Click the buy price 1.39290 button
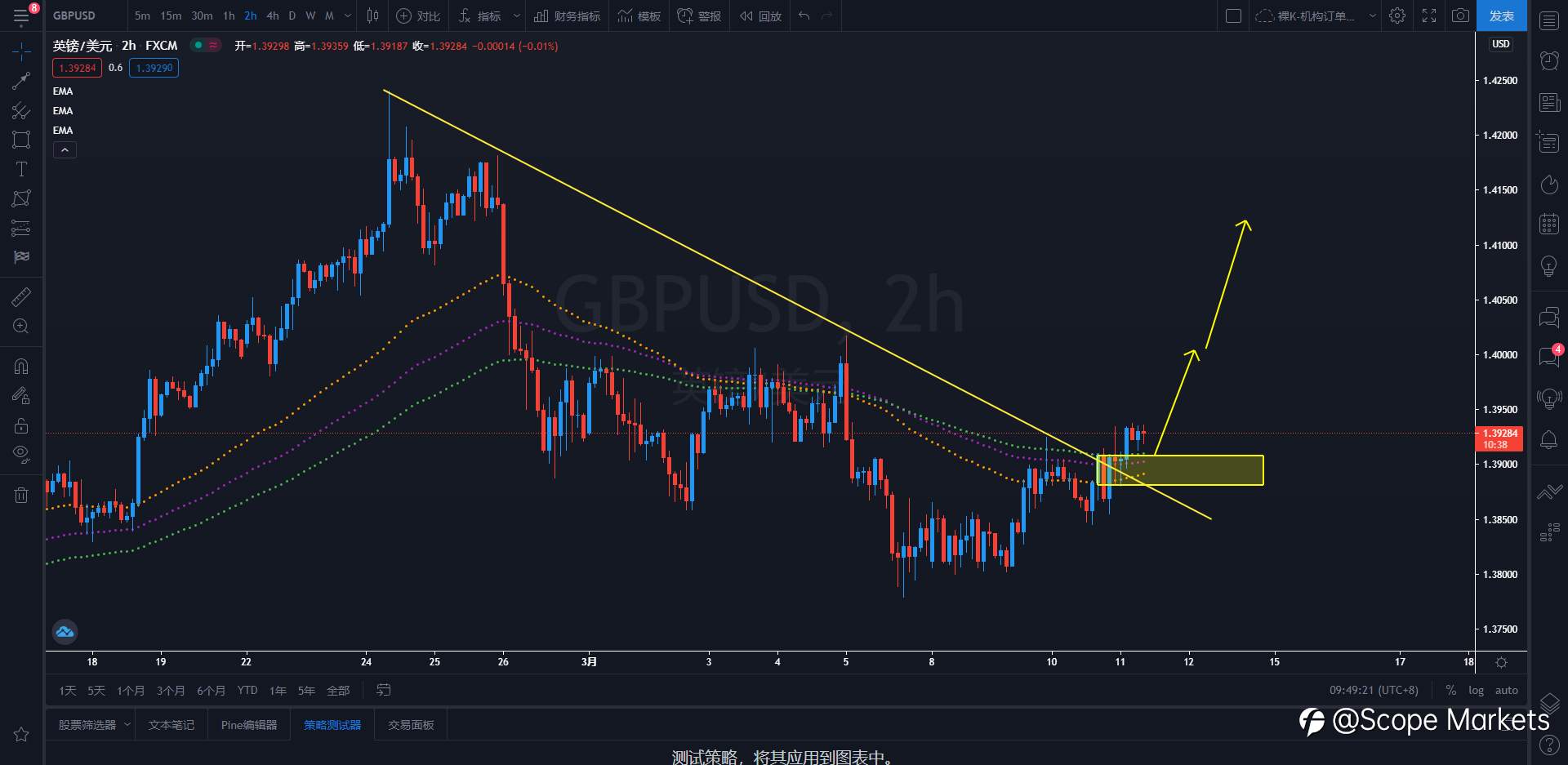Viewport: 1568px width, 765px height. [x=154, y=68]
